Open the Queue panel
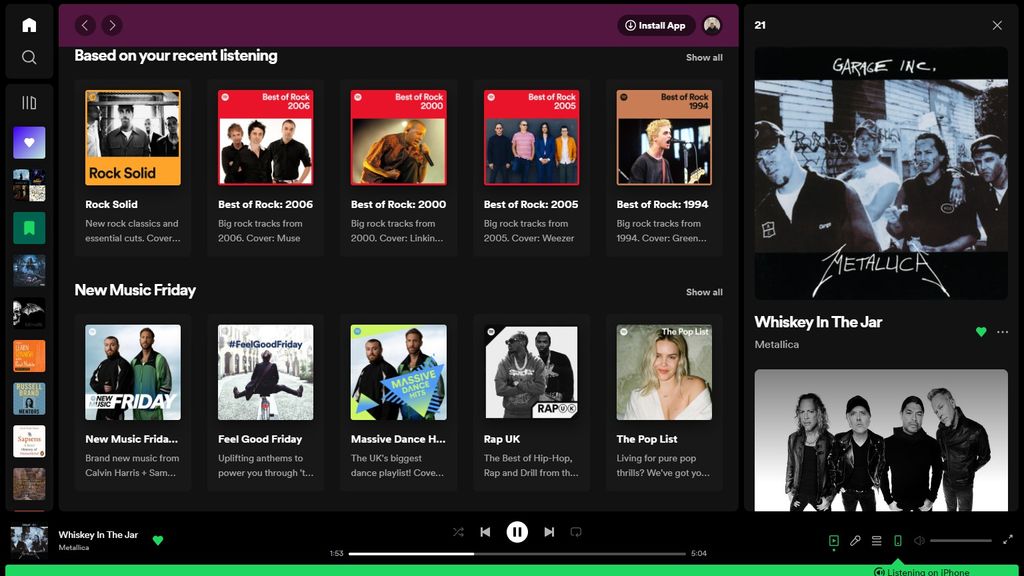1024x576 pixels. 876,540
